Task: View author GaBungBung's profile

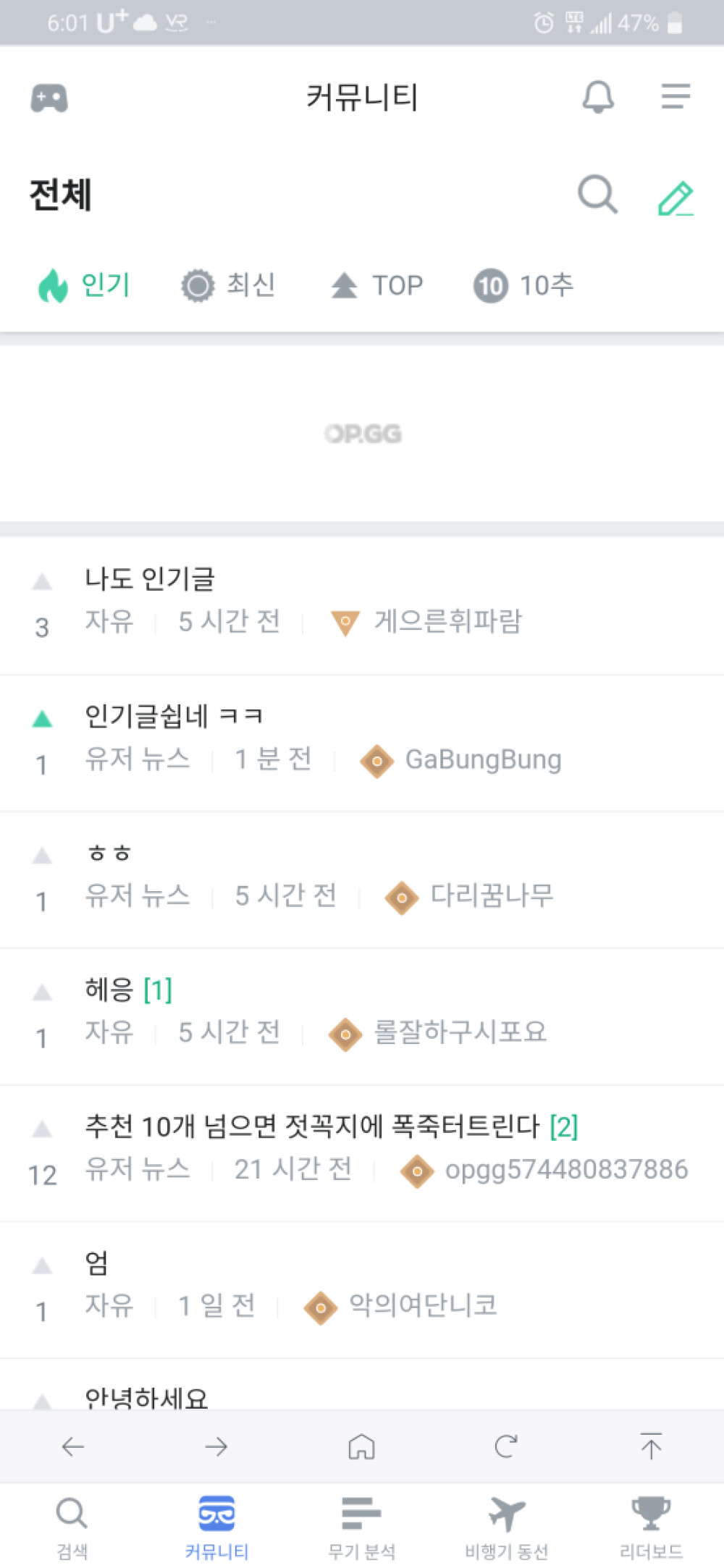Action: [482, 759]
